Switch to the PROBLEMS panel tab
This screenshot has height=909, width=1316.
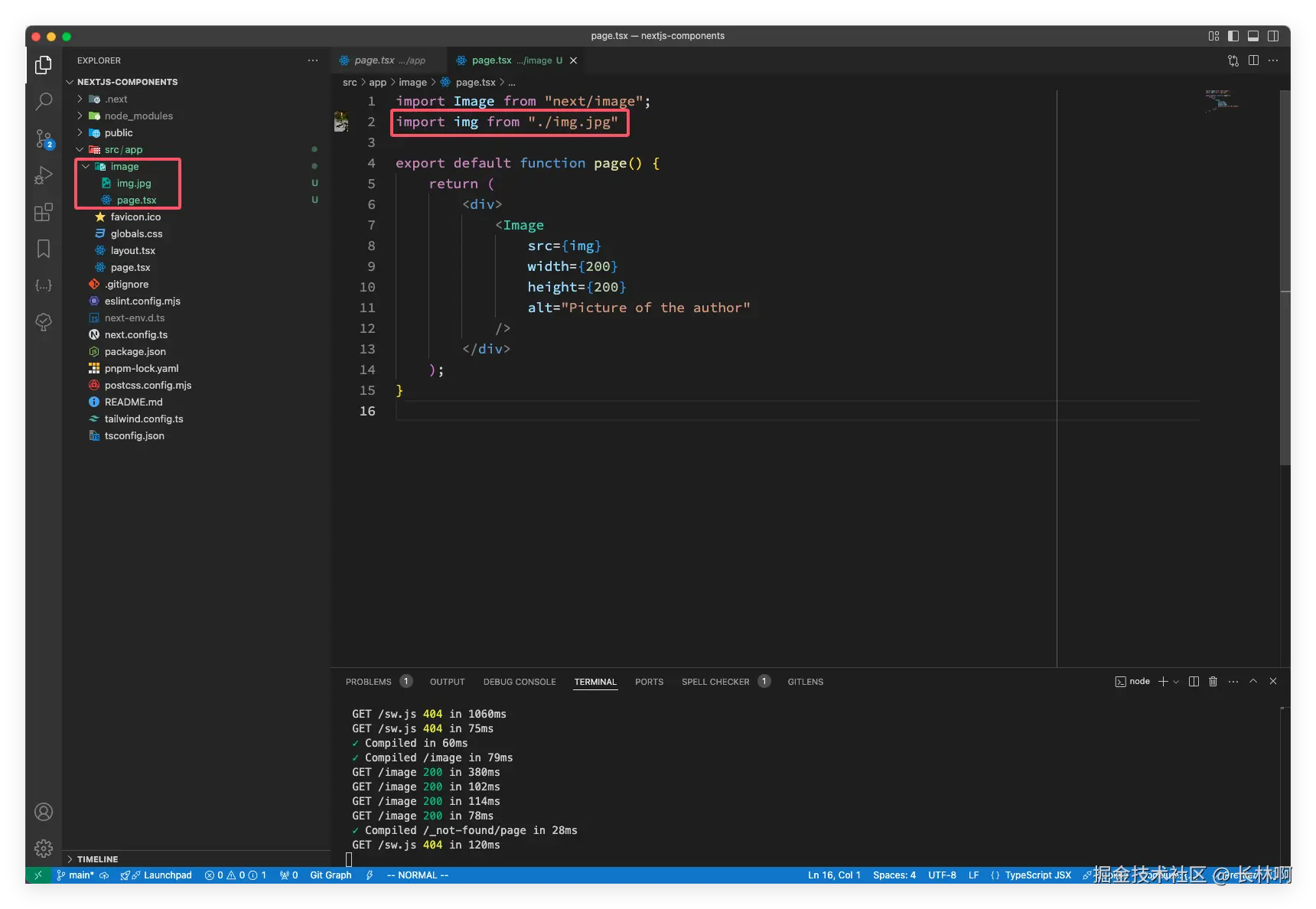point(368,682)
